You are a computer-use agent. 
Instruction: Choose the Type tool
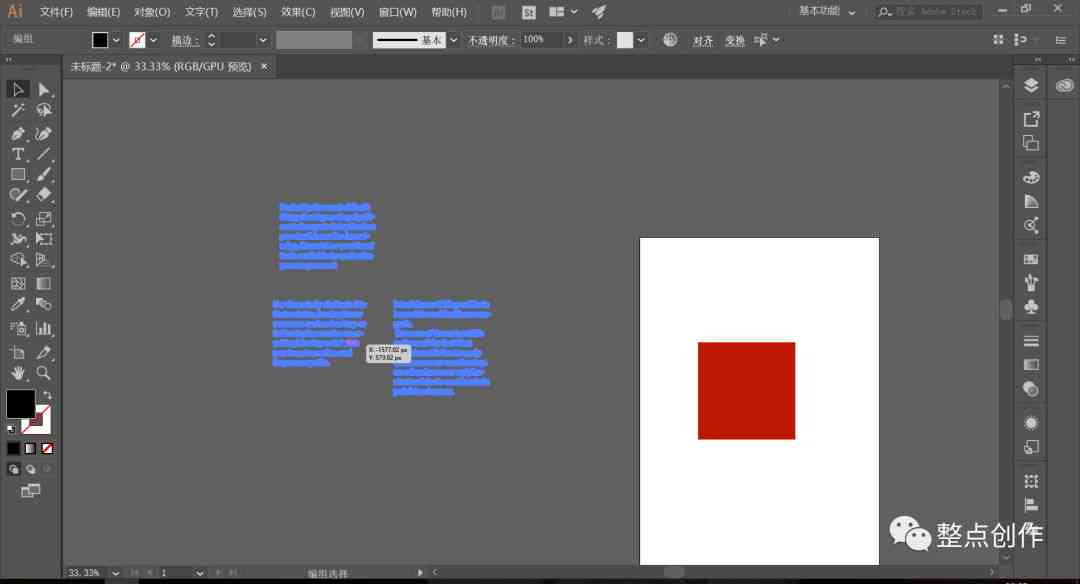(18, 154)
